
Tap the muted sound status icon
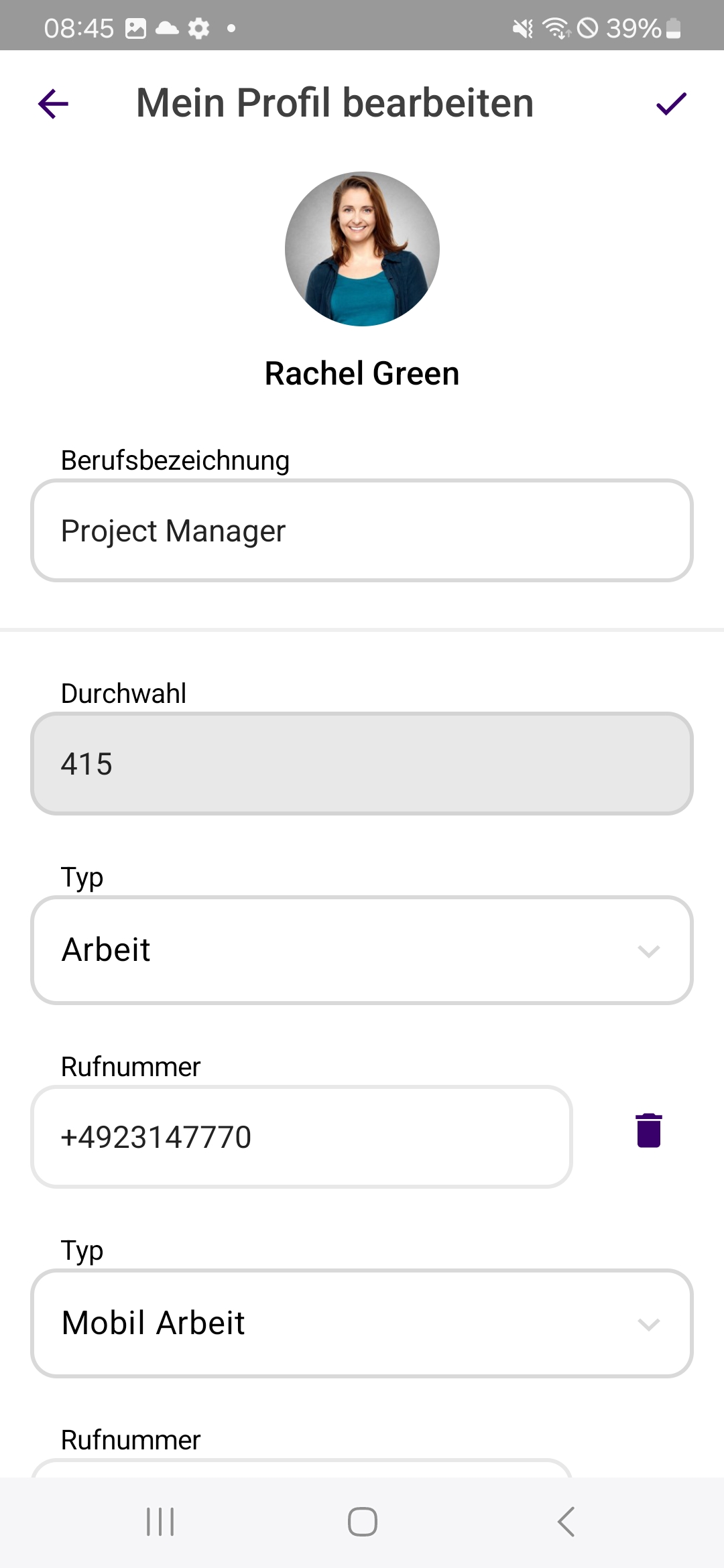pos(522,28)
